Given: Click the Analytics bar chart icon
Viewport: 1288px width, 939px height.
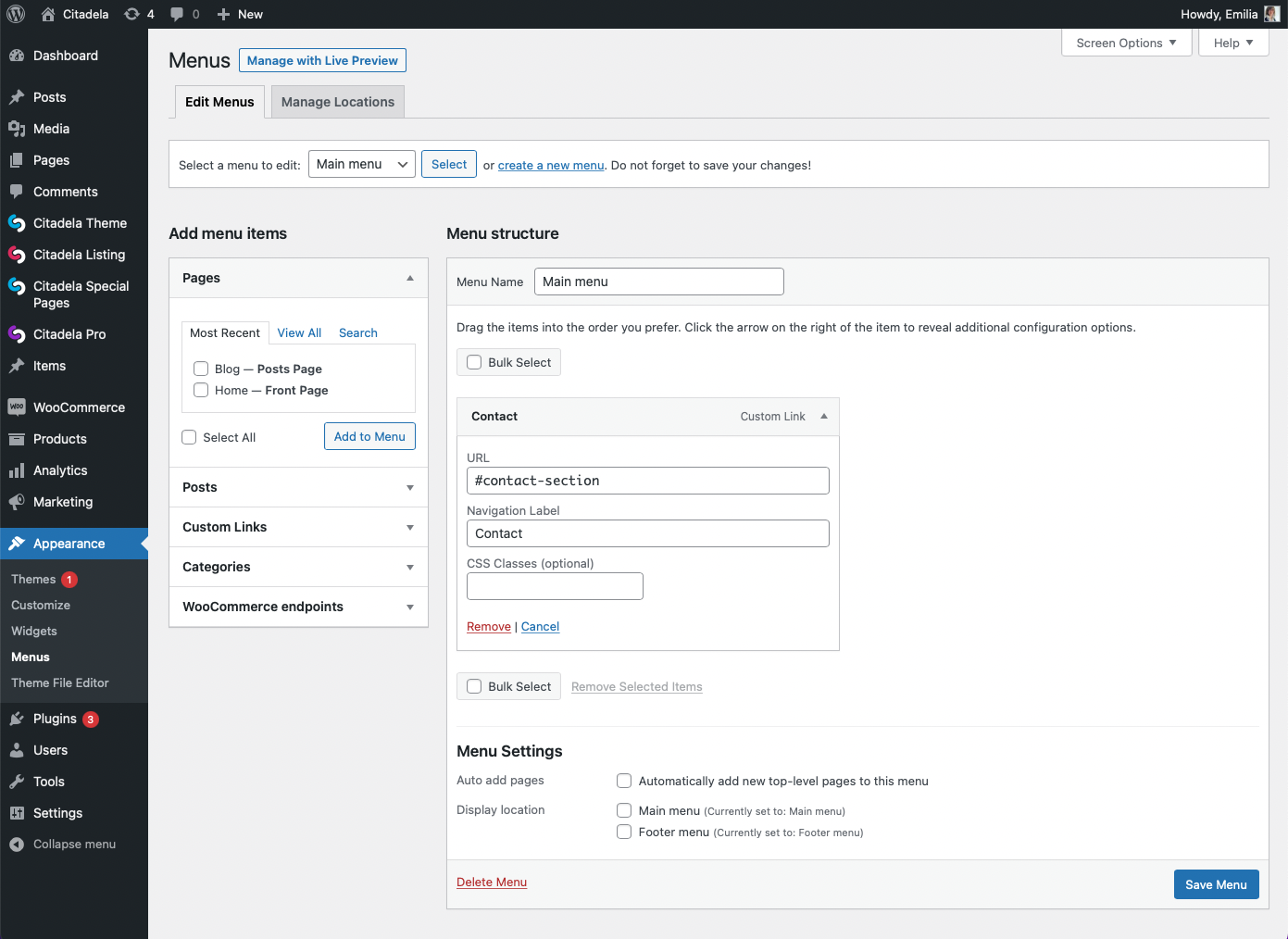Looking at the screenshot, I should (x=17, y=470).
